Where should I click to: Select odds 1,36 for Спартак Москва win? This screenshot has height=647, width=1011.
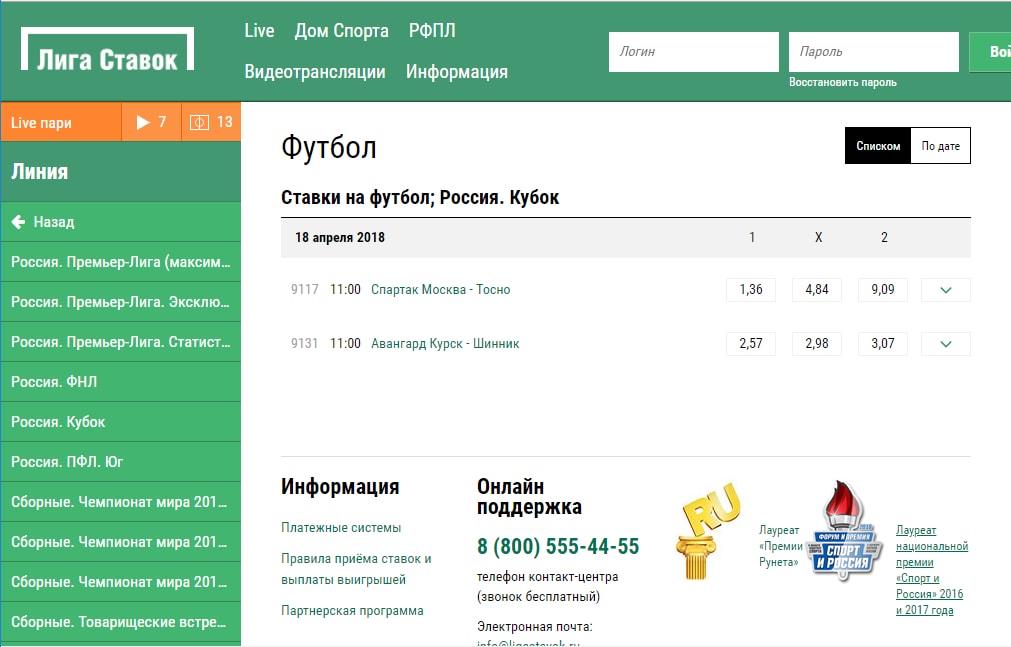(751, 290)
